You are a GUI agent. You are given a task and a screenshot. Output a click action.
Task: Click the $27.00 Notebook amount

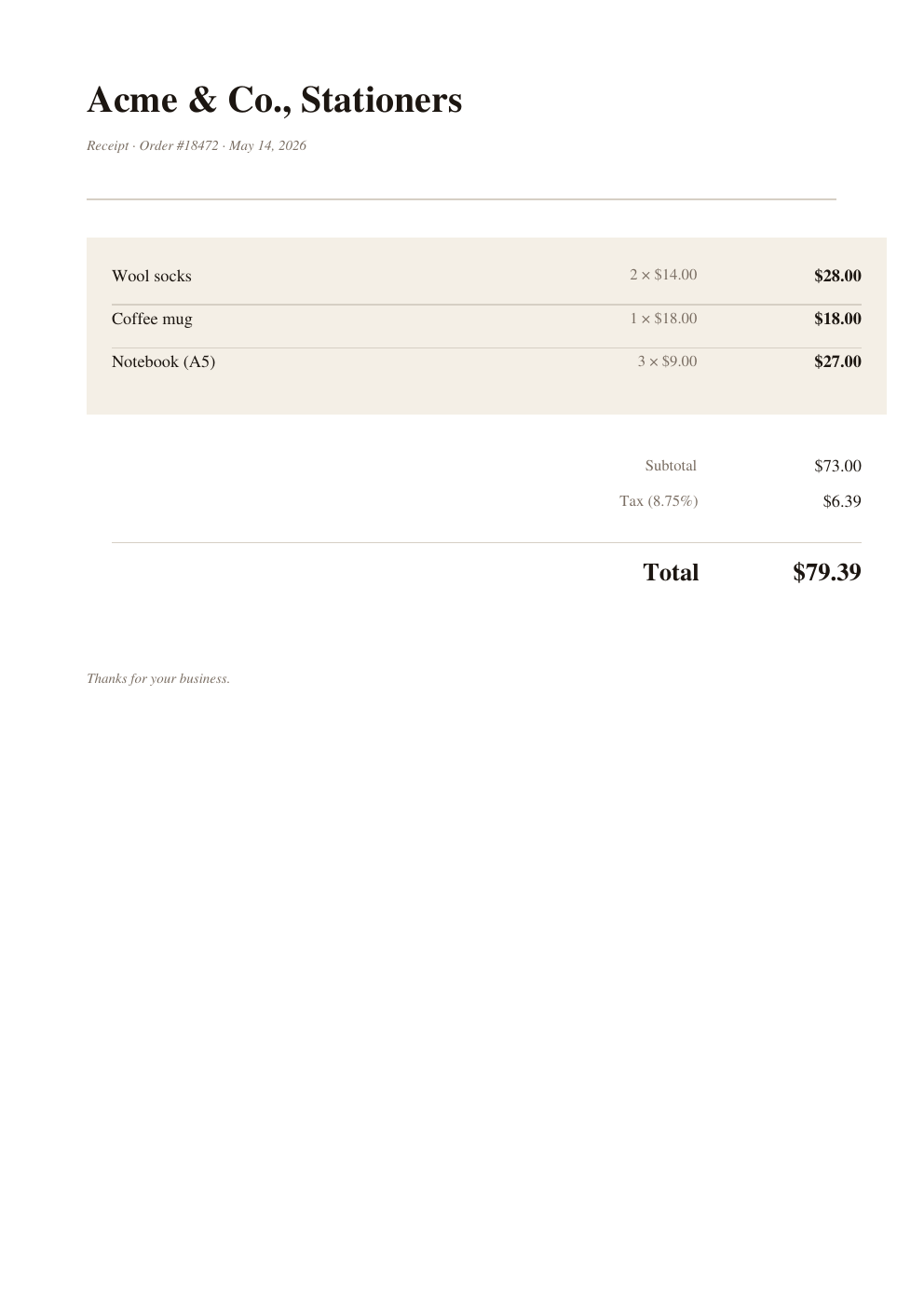click(837, 361)
